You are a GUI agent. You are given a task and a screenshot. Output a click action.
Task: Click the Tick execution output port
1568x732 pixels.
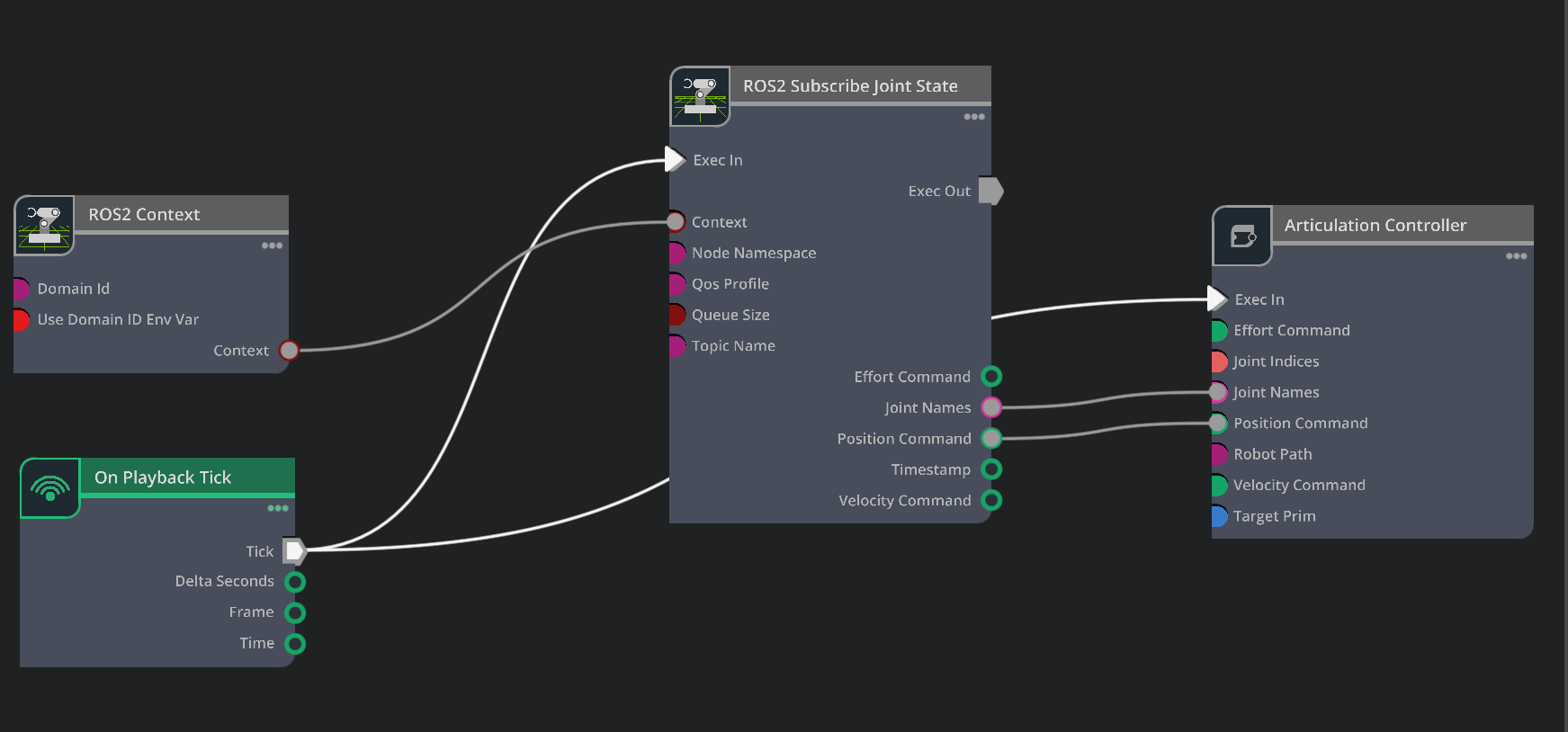pos(295,550)
